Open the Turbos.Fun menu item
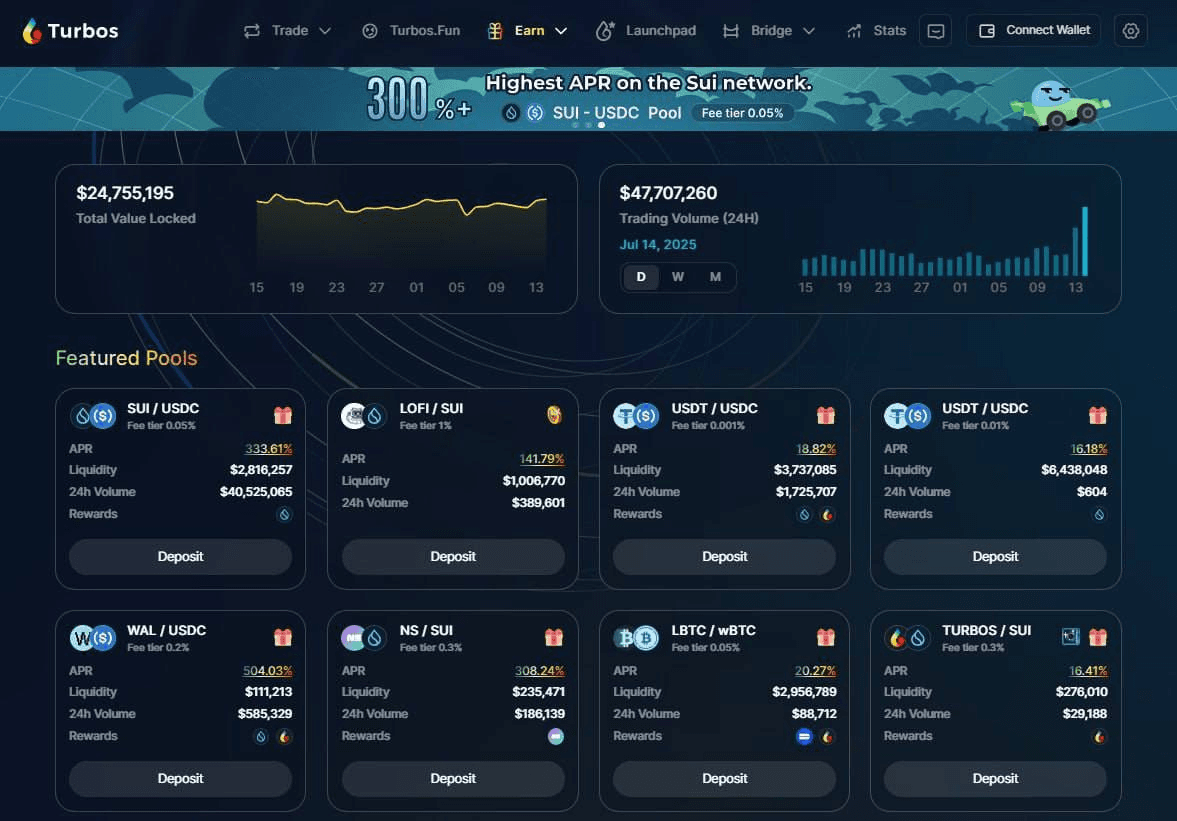This screenshot has width=1177, height=821. 411,31
